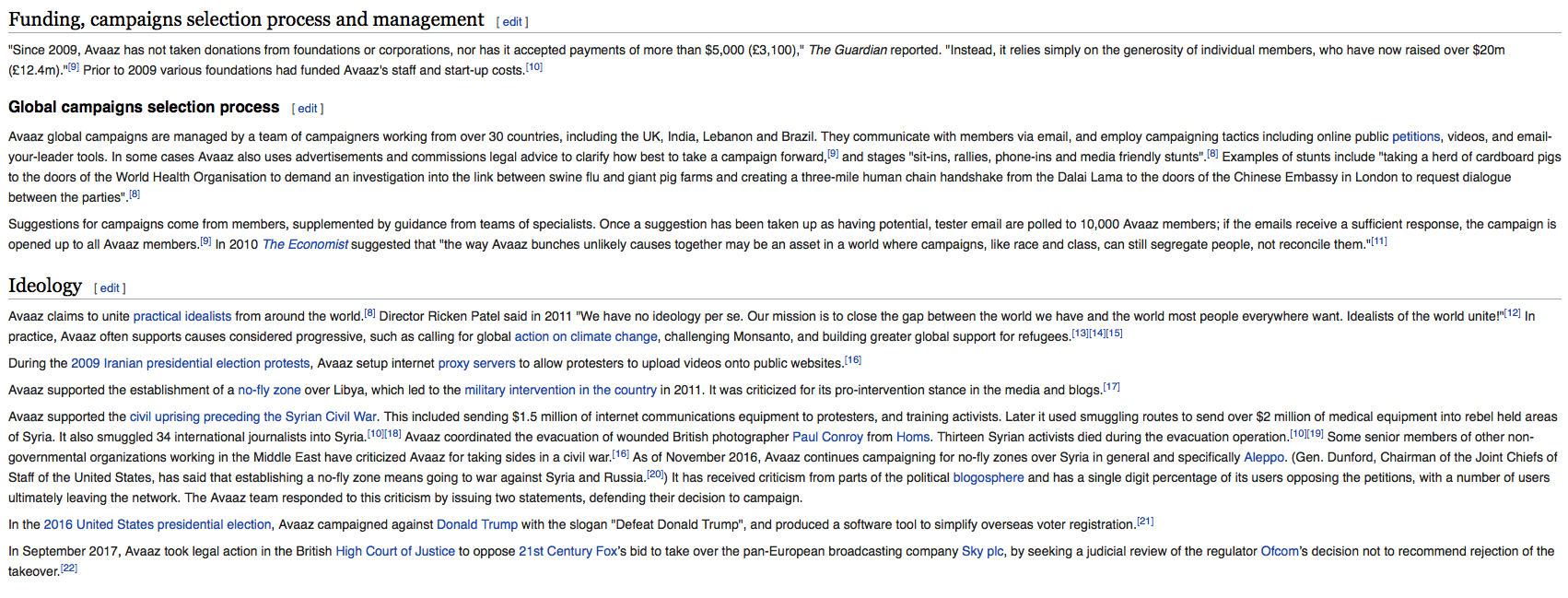The width and height of the screenshot is (1568, 598).
Task: Jump to citation [20] about Syria and Russia
Action: (655, 475)
